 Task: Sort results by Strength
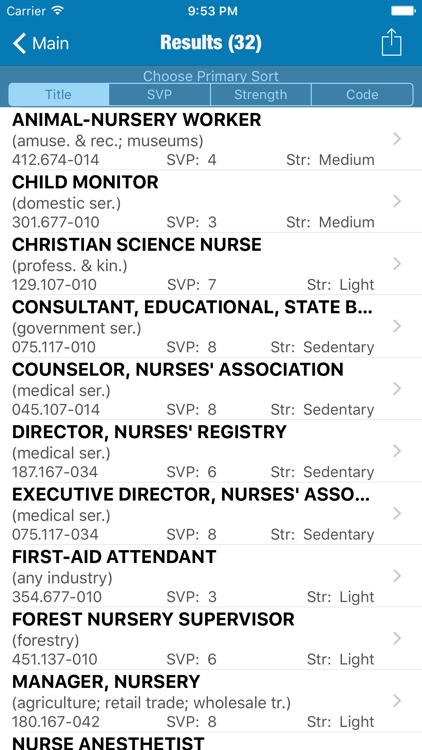pyautogui.click(x=261, y=95)
